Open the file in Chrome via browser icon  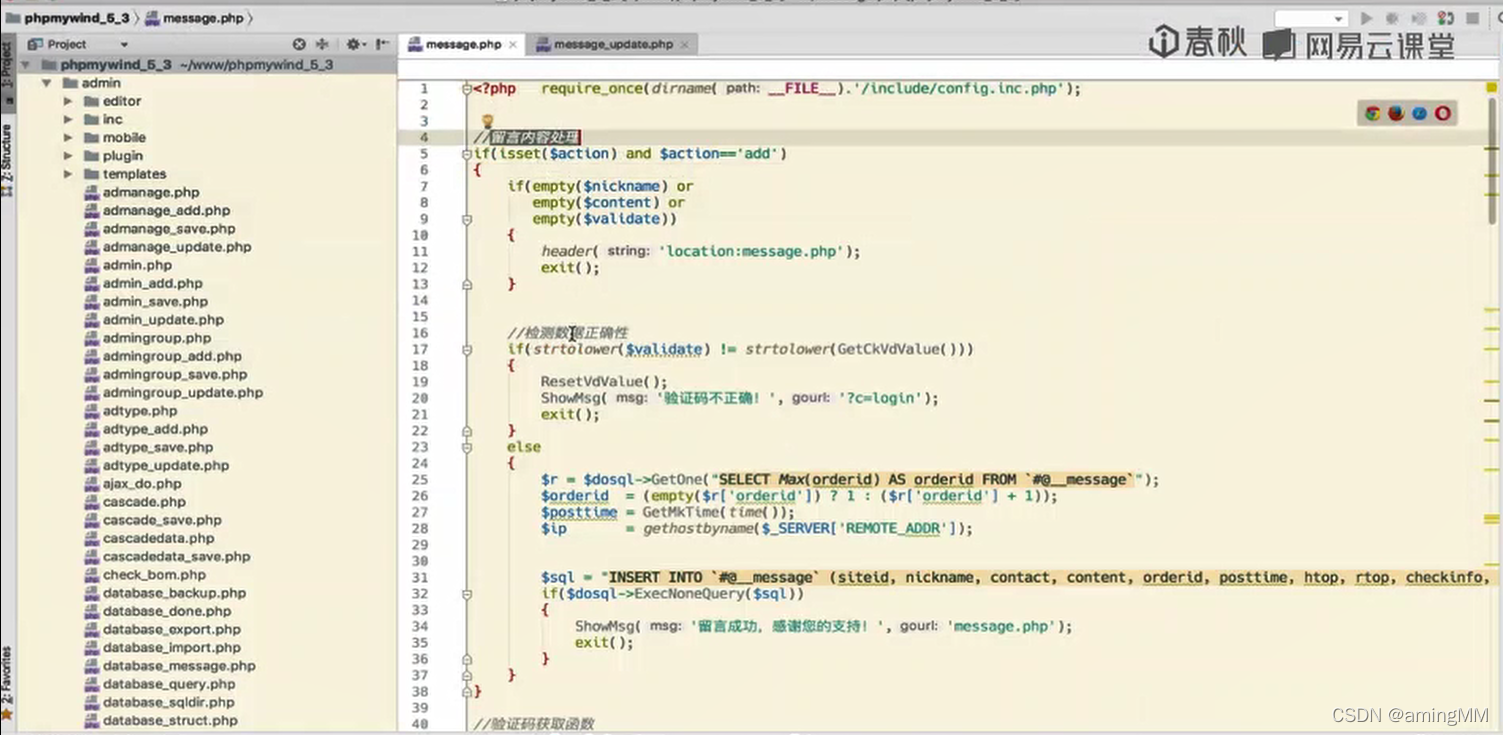point(1373,113)
